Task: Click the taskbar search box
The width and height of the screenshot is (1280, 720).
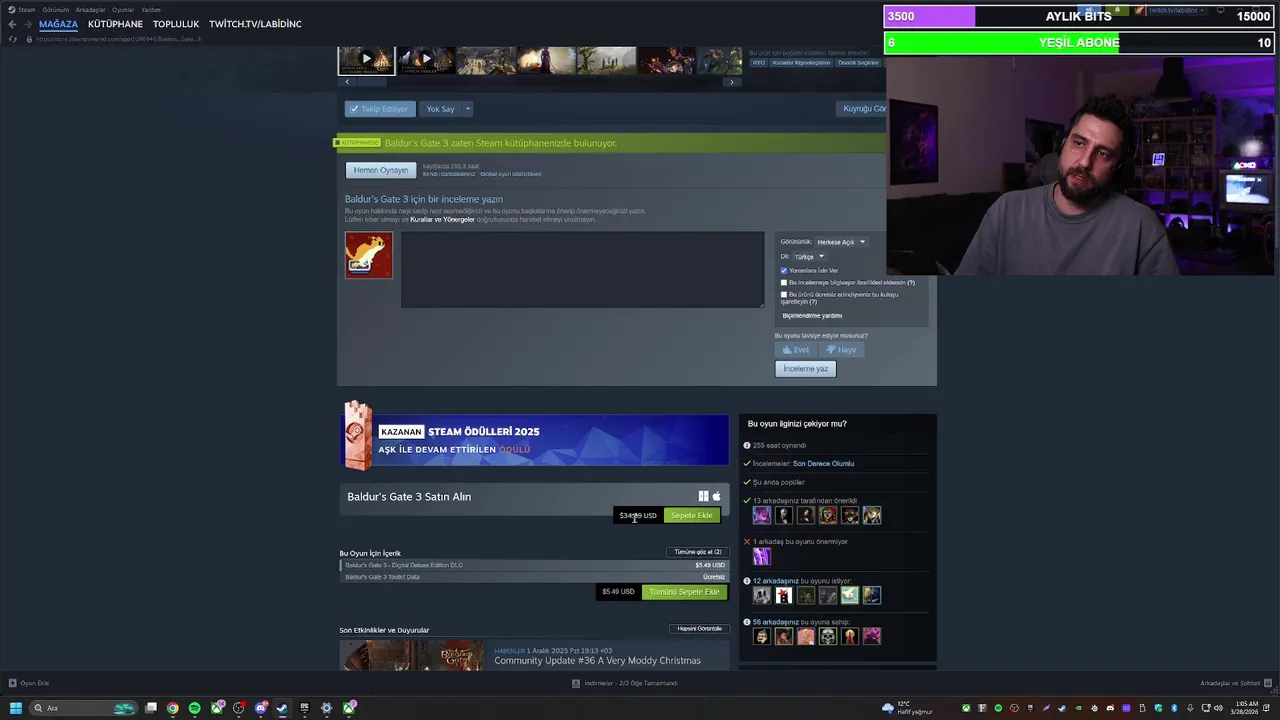Action: (x=83, y=708)
